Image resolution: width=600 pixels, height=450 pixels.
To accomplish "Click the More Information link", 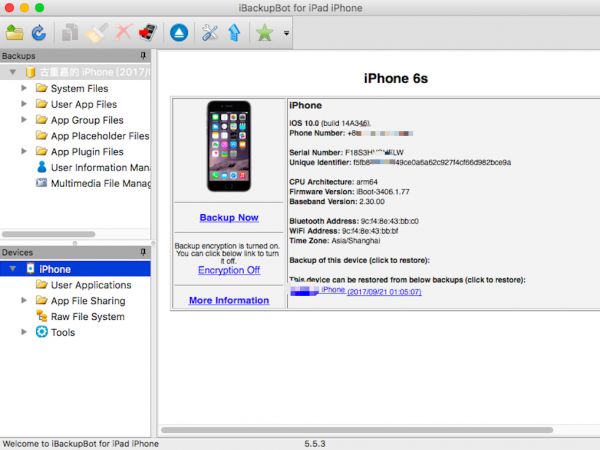I will (x=229, y=300).
